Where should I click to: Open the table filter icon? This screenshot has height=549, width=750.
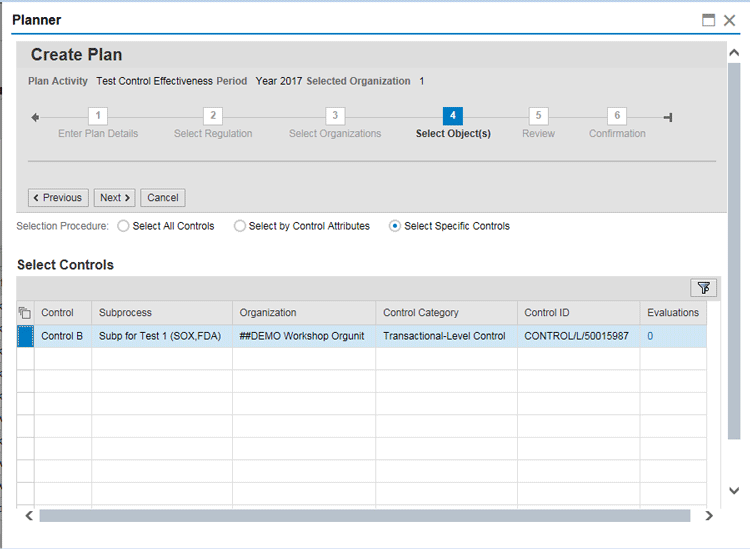(704, 288)
